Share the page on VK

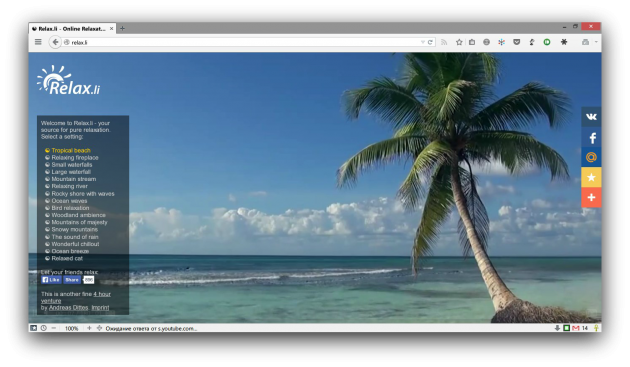pyautogui.click(x=591, y=117)
